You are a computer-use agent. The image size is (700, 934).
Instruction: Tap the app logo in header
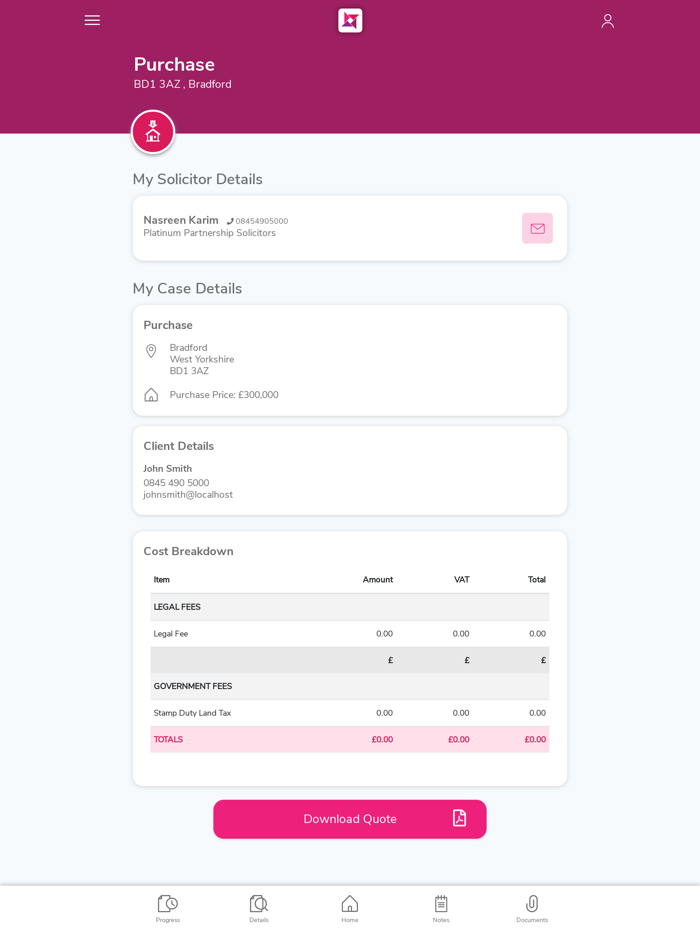[350, 21]
